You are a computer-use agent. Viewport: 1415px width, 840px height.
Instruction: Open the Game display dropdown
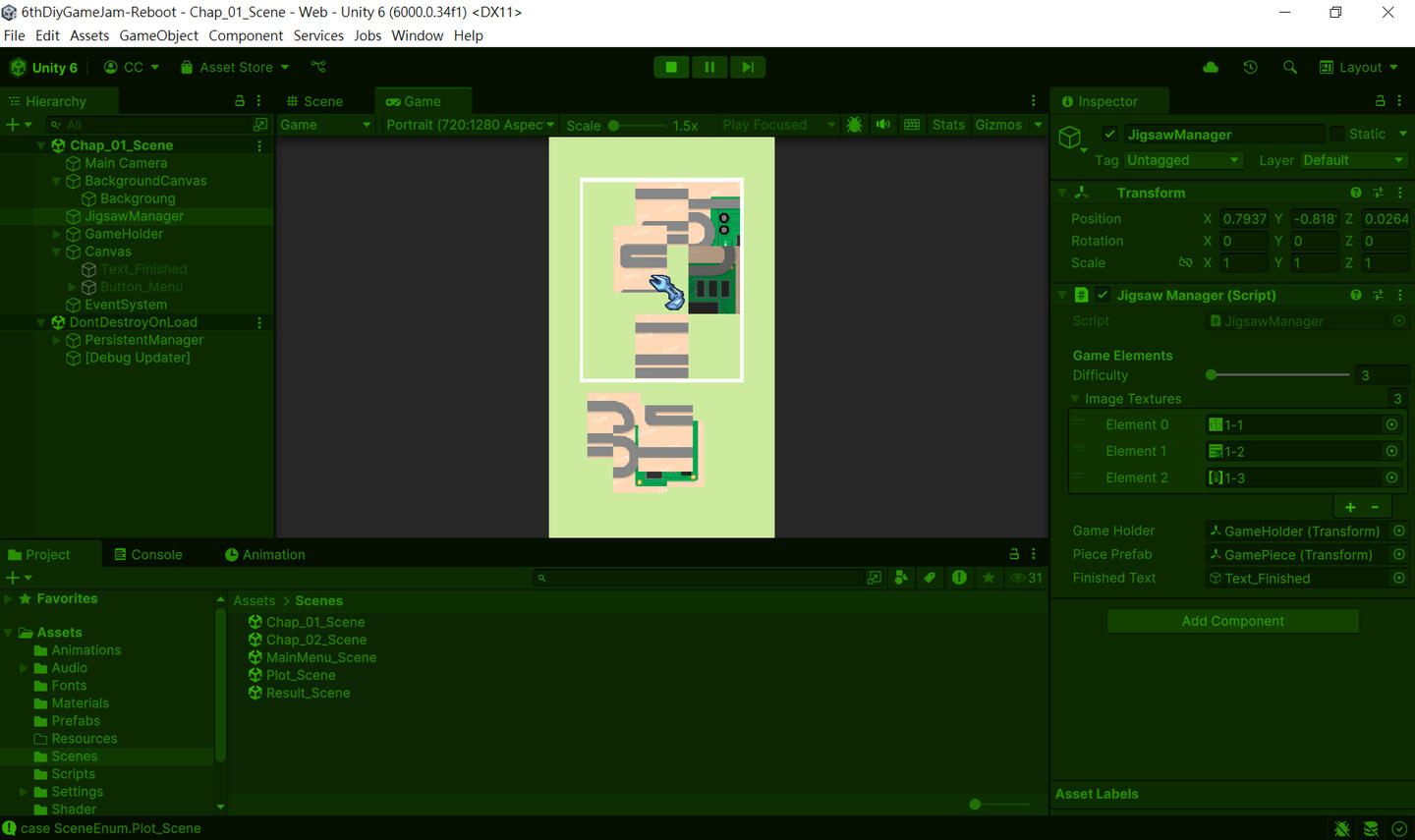(x=325, y=125)
